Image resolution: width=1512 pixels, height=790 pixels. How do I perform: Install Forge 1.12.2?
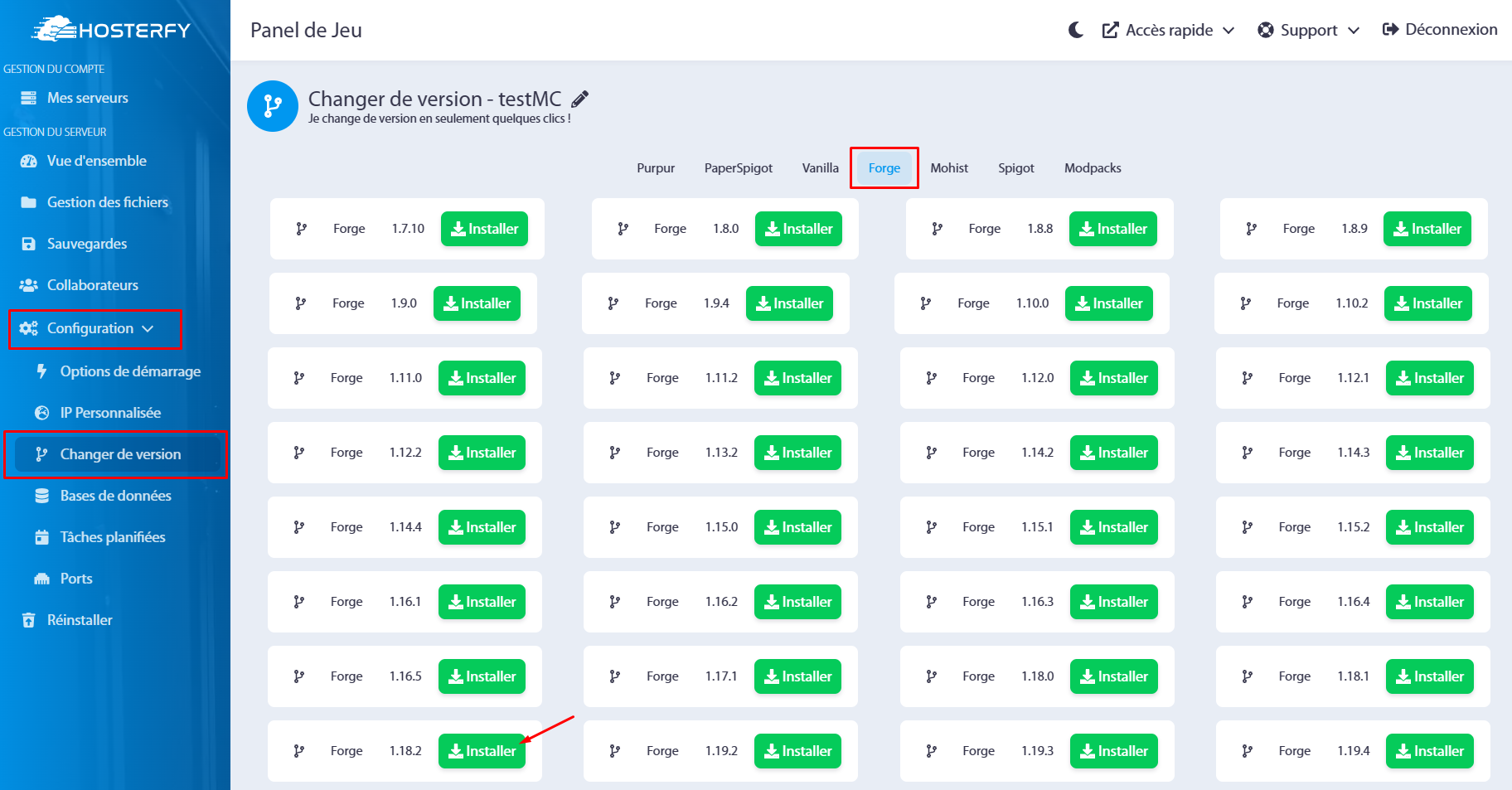pyautogui.click(x=482, y=453)
